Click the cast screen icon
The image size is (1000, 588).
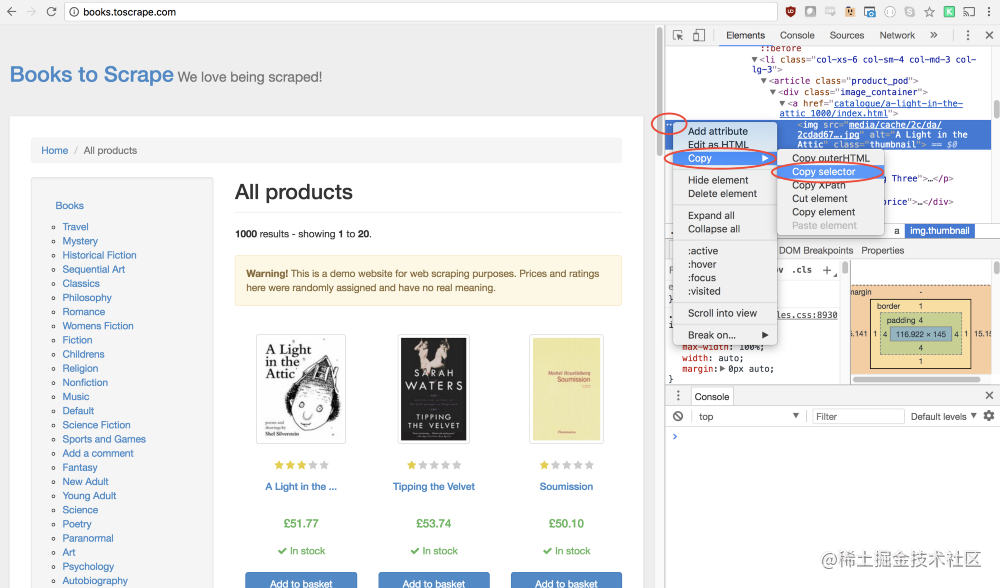pos(969,11)
